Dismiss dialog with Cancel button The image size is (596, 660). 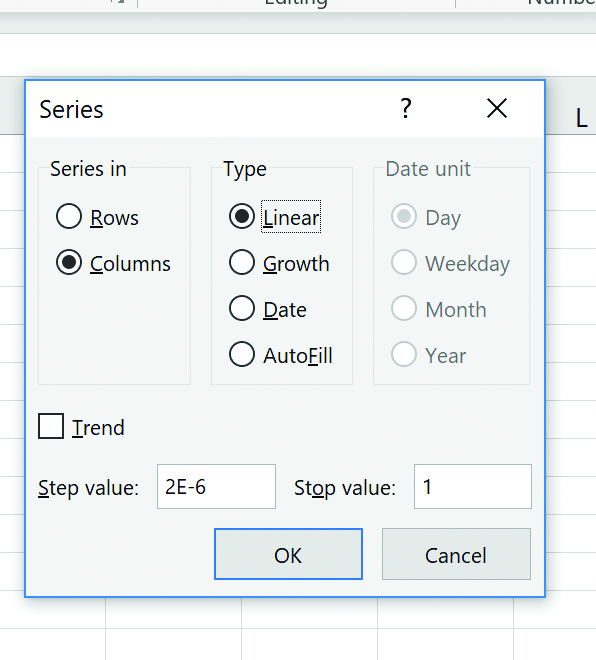click(456, 554)
